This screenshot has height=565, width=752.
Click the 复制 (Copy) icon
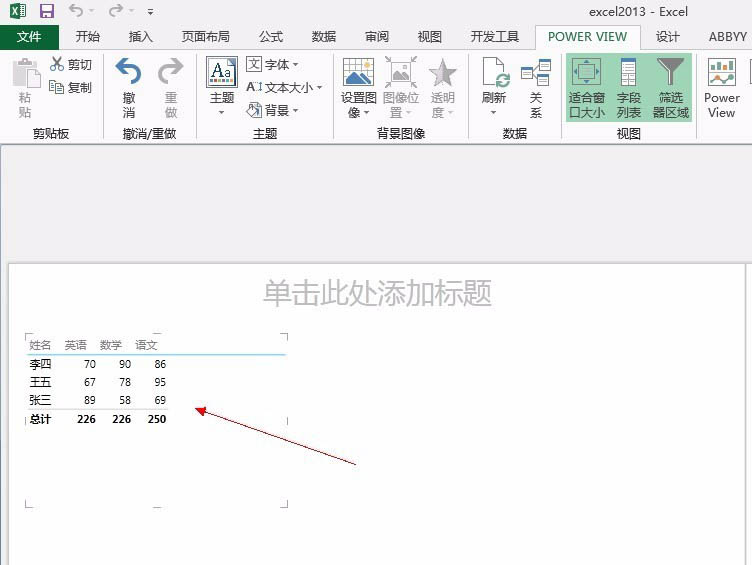click(57, 87)
